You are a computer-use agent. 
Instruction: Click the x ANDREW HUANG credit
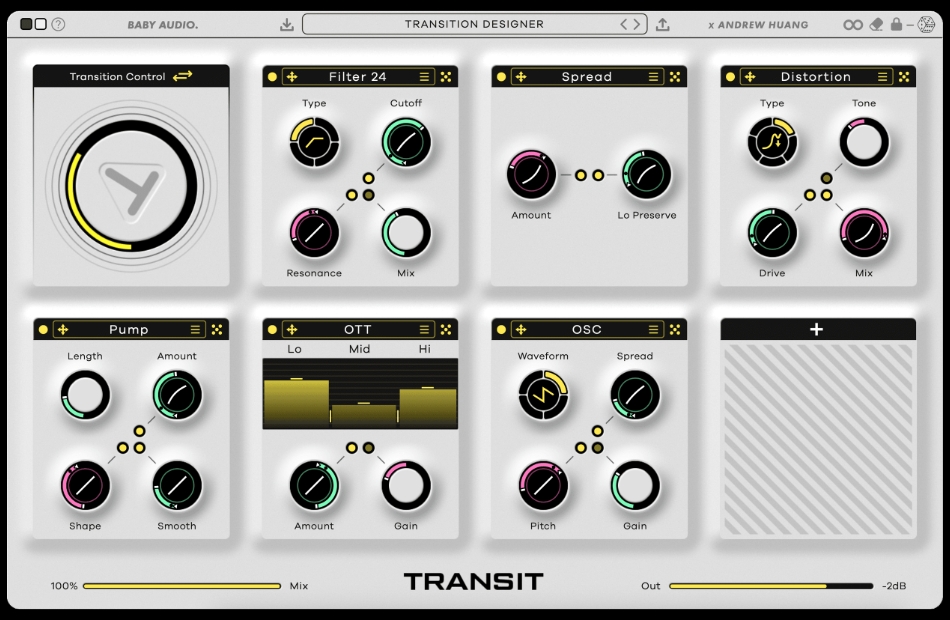(758, 25)
